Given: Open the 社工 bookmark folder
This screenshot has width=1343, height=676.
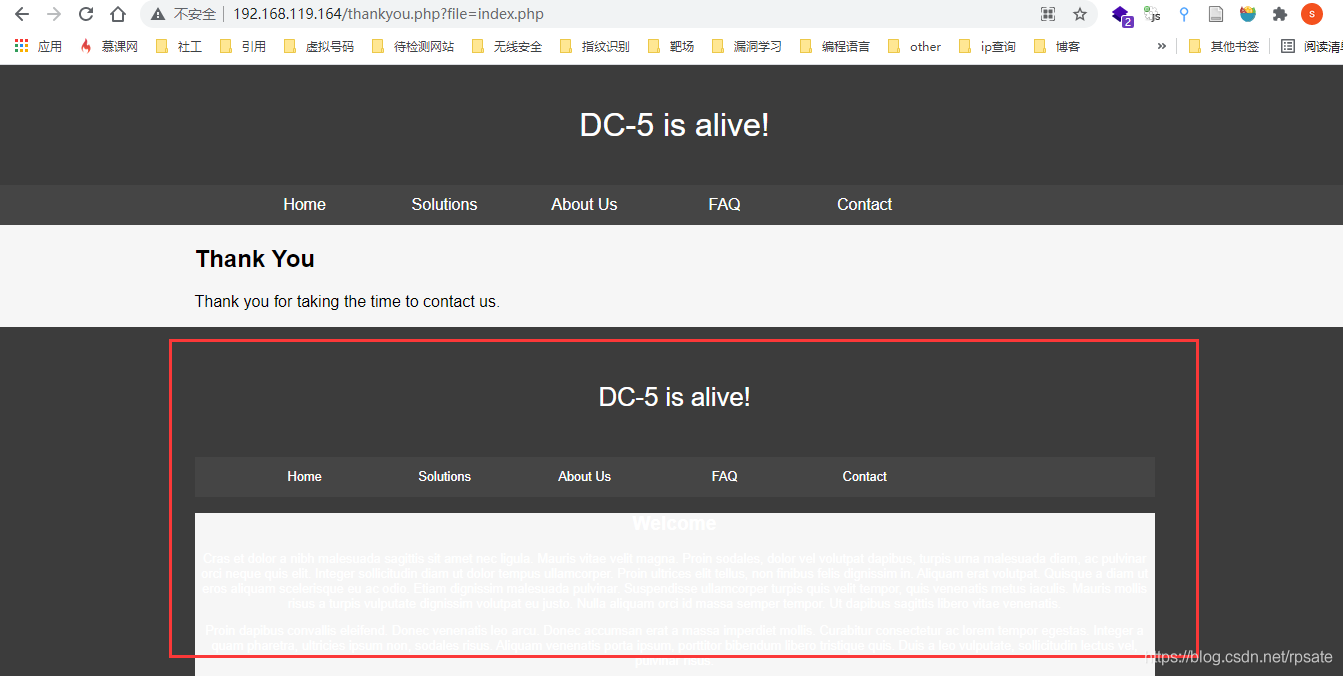Looking at the screenshot, I should (180, 46).
